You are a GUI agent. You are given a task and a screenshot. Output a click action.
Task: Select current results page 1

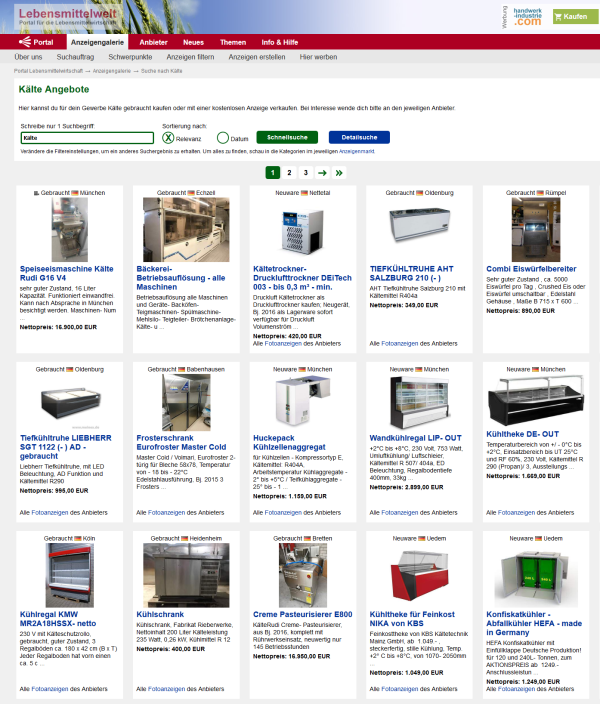(273, 173)
